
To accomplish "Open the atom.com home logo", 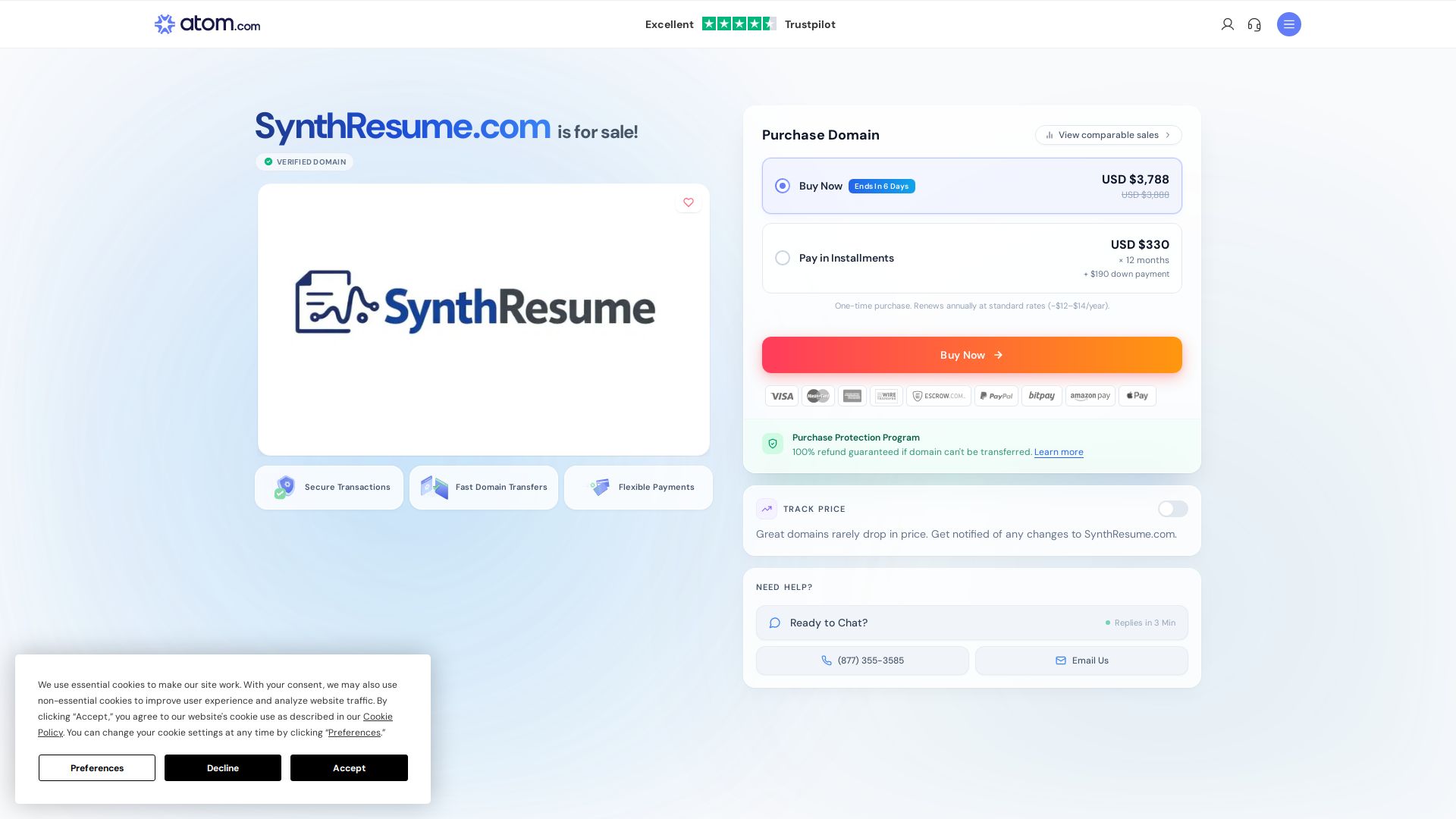I will point(207,24).
